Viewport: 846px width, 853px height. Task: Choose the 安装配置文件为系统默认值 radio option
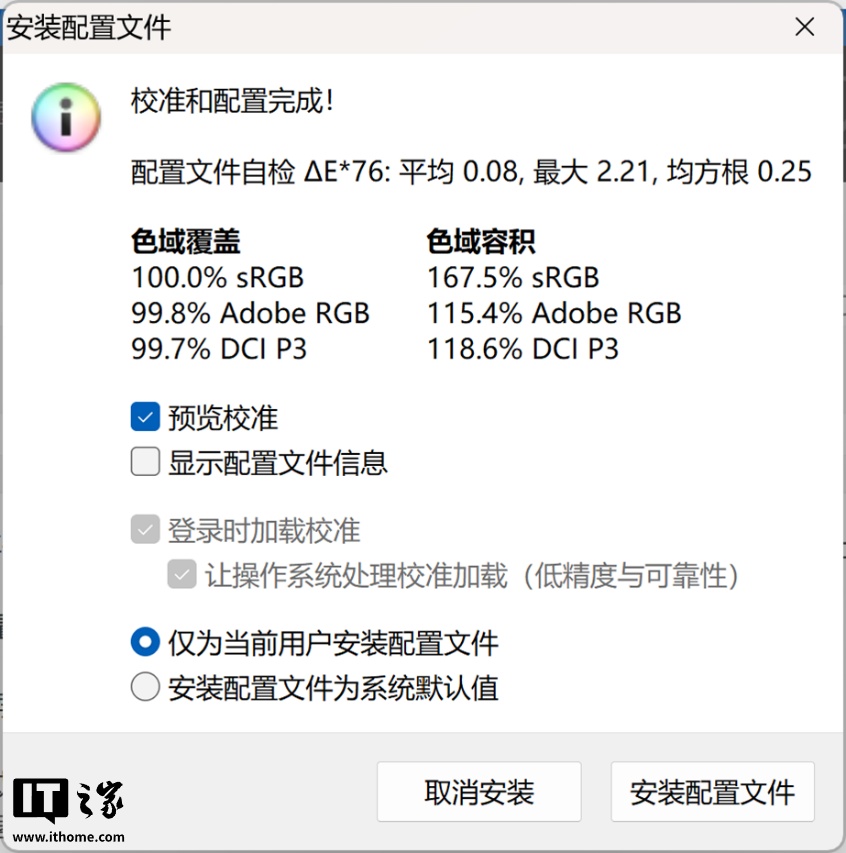(146, 687)
